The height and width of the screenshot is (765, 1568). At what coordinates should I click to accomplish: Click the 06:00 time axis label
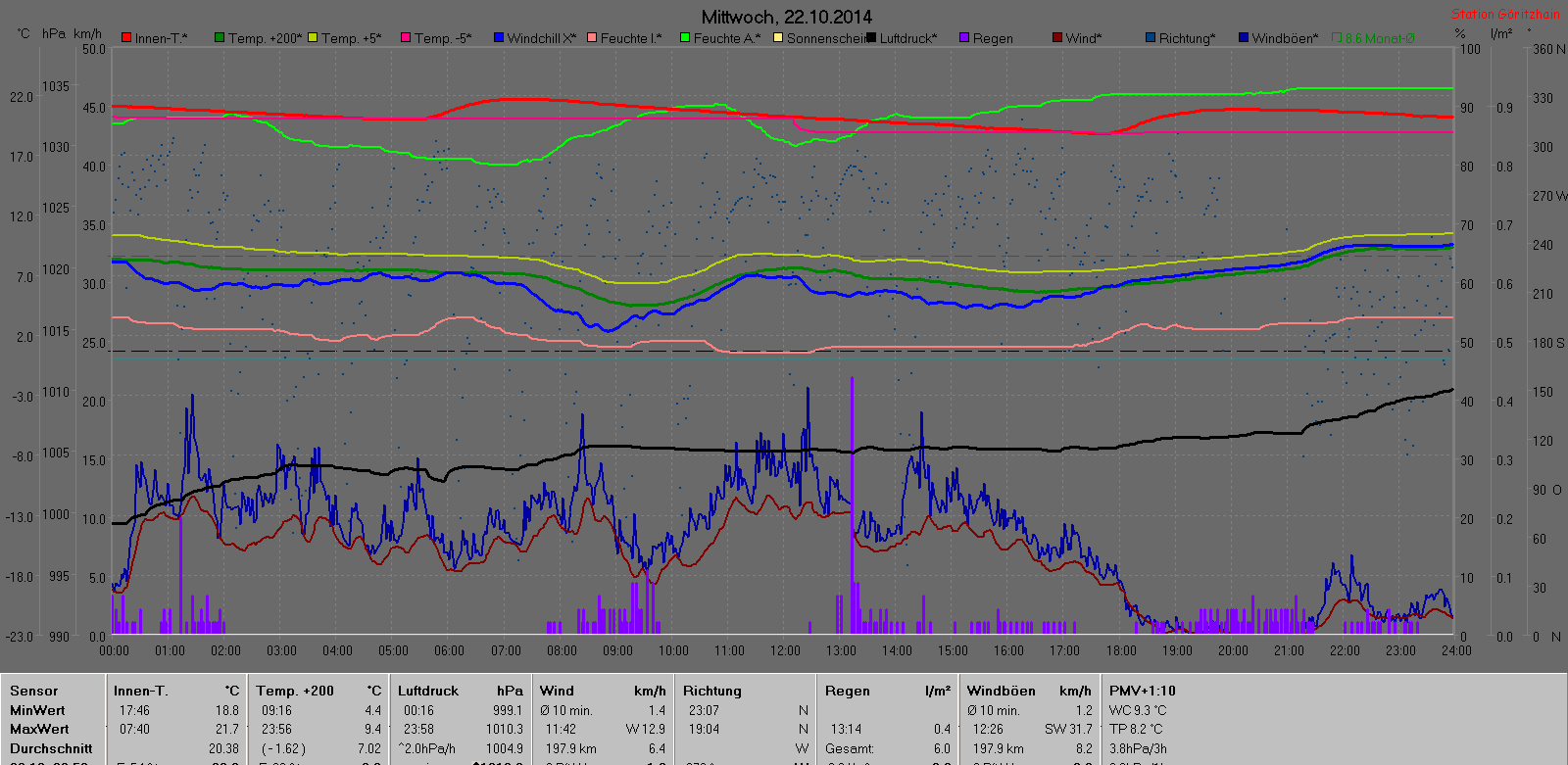click(x=450, y=650)
